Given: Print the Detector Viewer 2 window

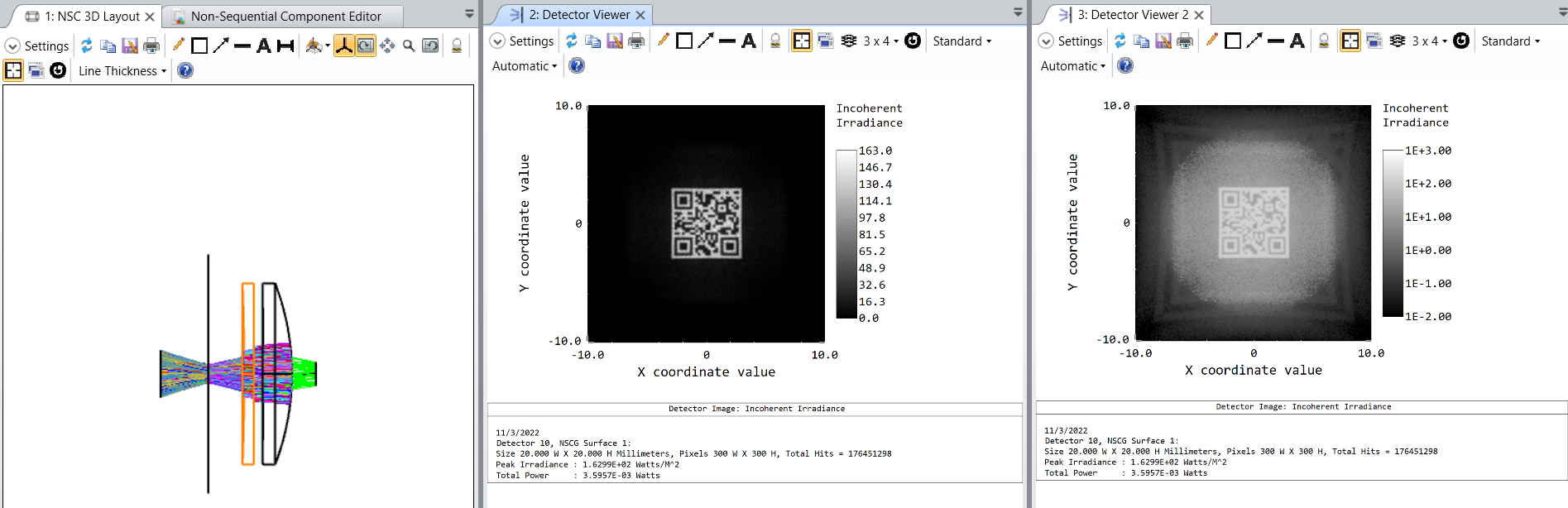Looking at the screenshot, I should (x=1185, y=41).
